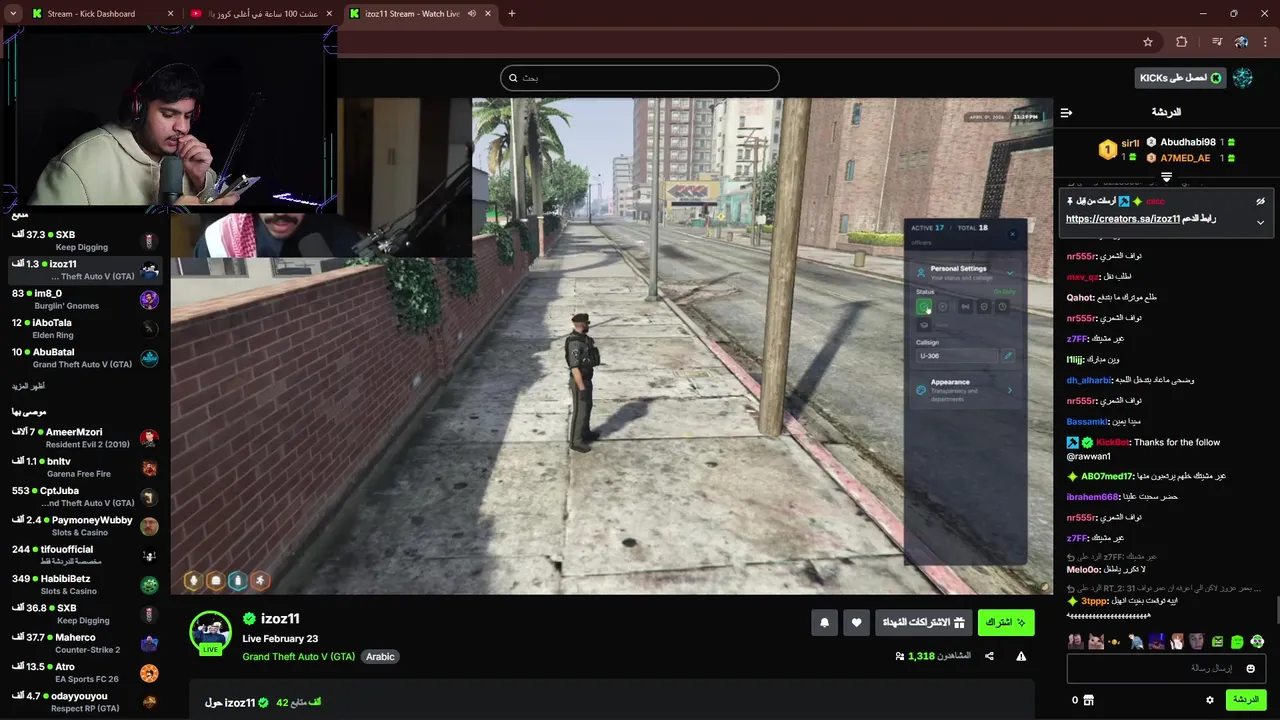
Task: Open CptJuba channel in recommended list
Action: click(x=85, y=497)
